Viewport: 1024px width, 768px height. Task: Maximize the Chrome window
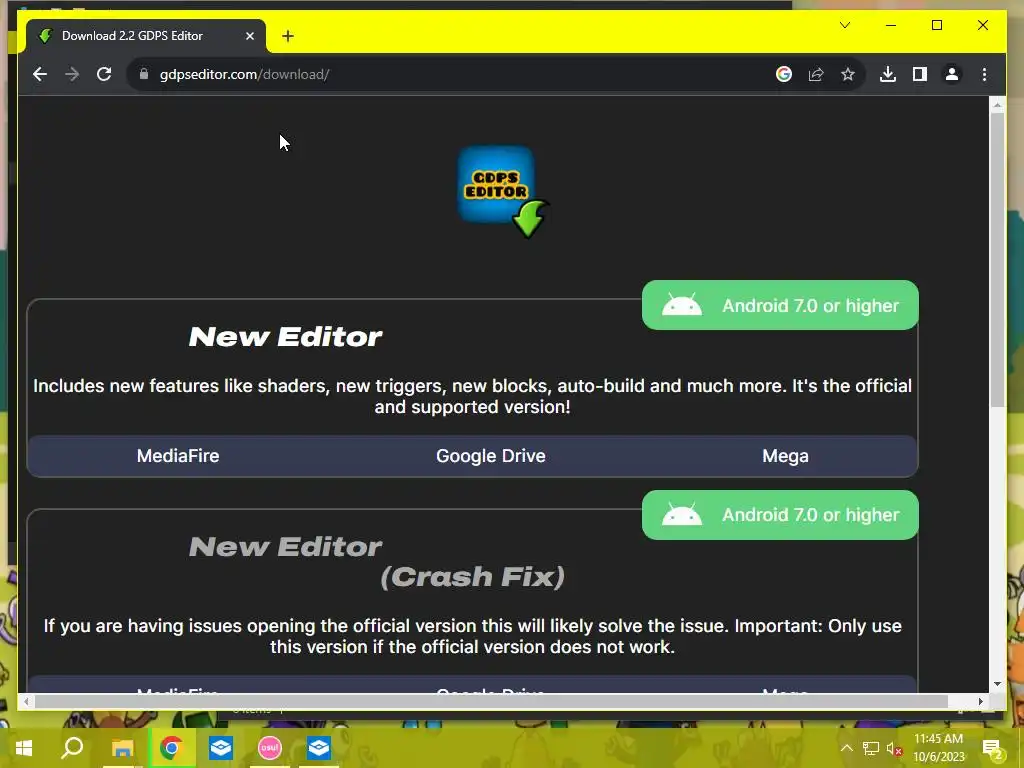tap(936, 25)
